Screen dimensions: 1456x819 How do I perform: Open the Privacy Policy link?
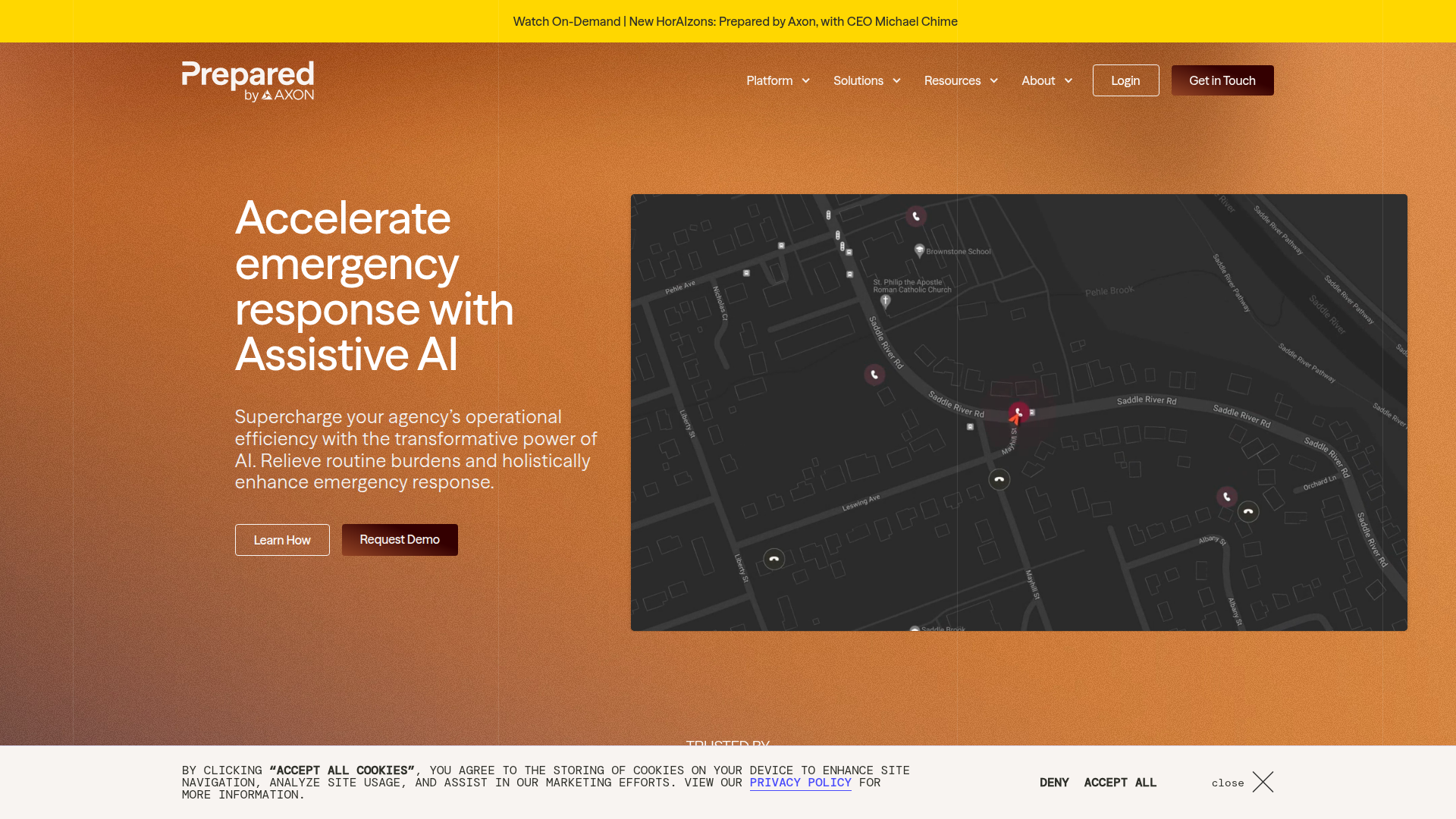click(x=800, y=783)
